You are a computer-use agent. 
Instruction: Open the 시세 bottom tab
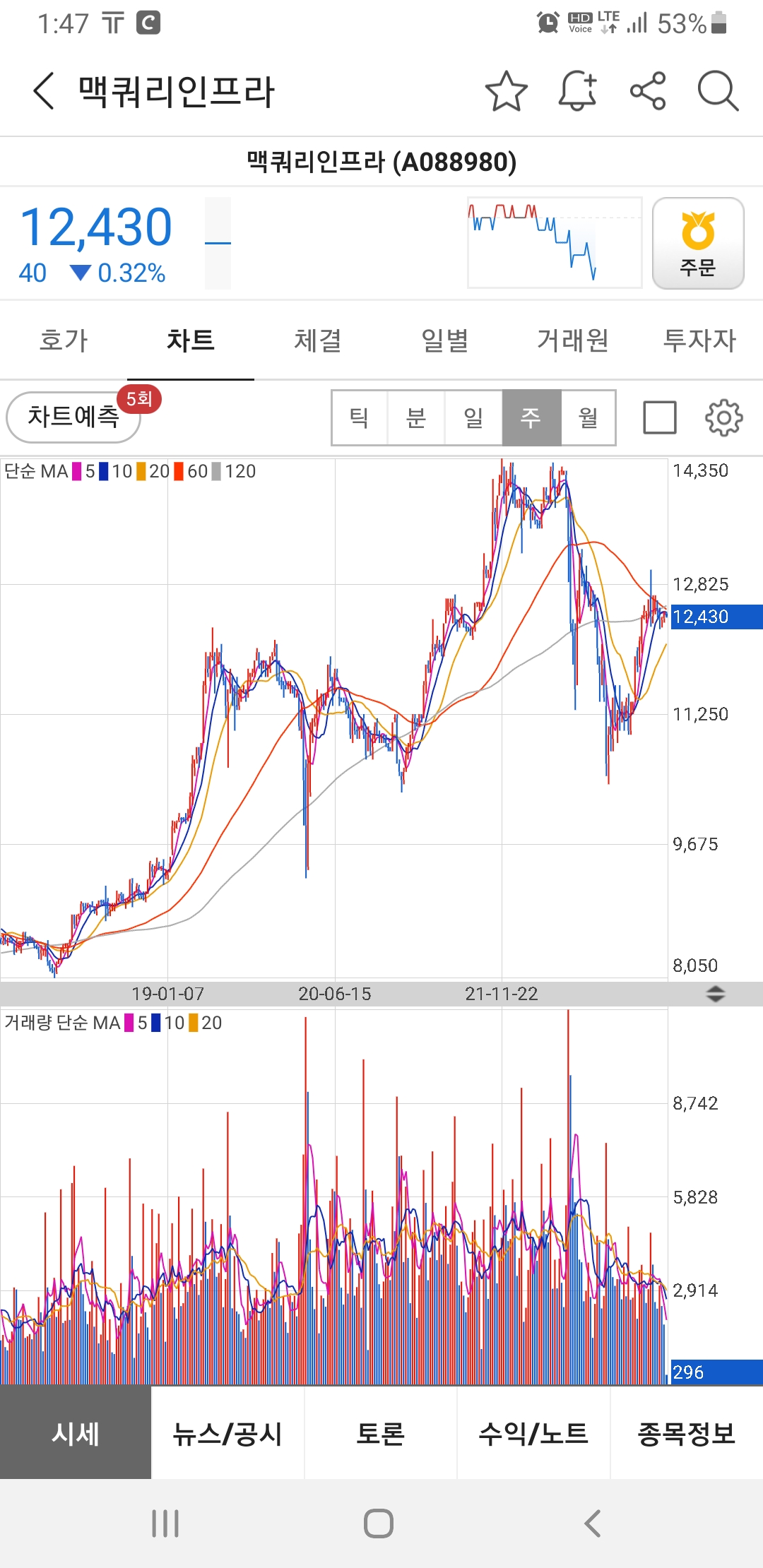(76, 1433)
